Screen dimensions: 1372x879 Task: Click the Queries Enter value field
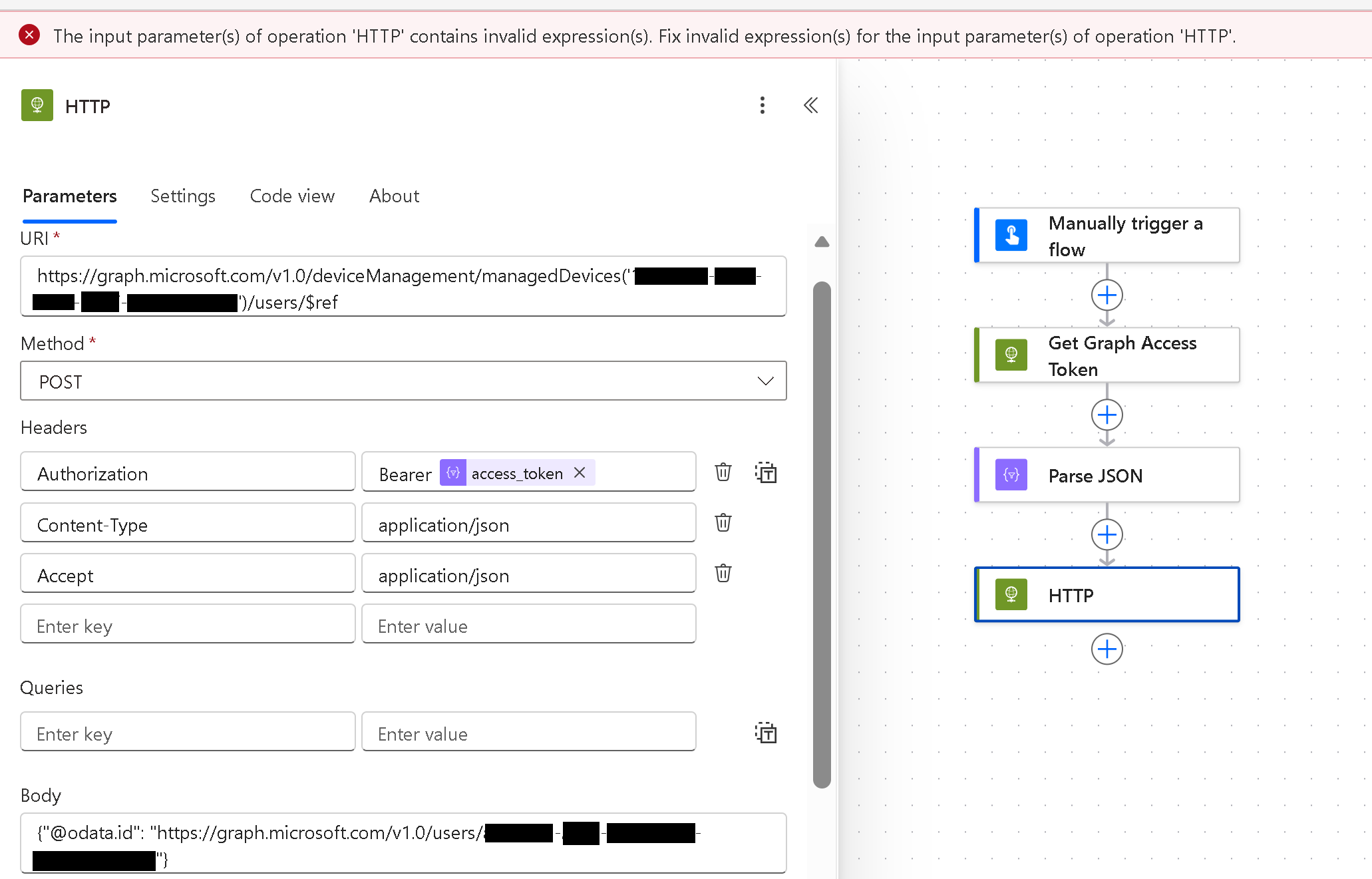coord(528,731)
